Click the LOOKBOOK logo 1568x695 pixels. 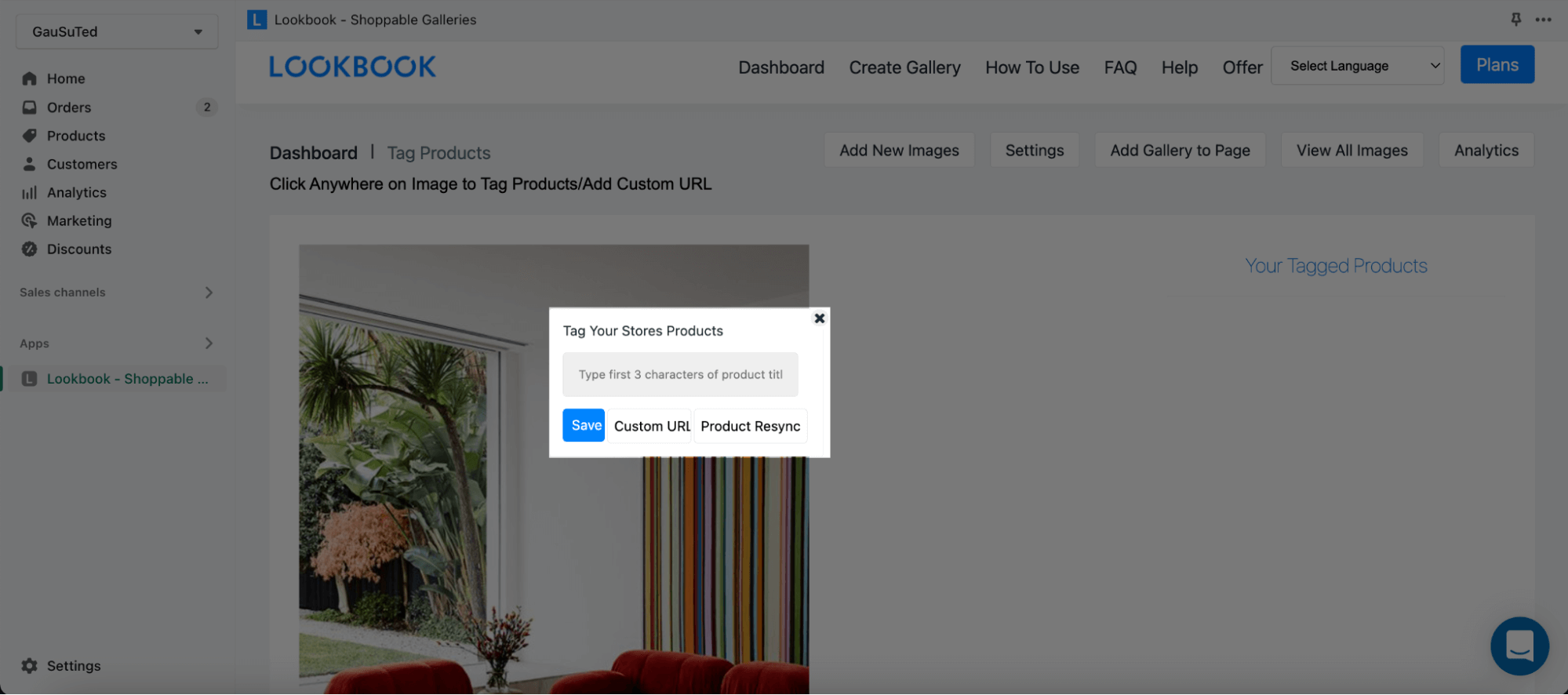352,67
